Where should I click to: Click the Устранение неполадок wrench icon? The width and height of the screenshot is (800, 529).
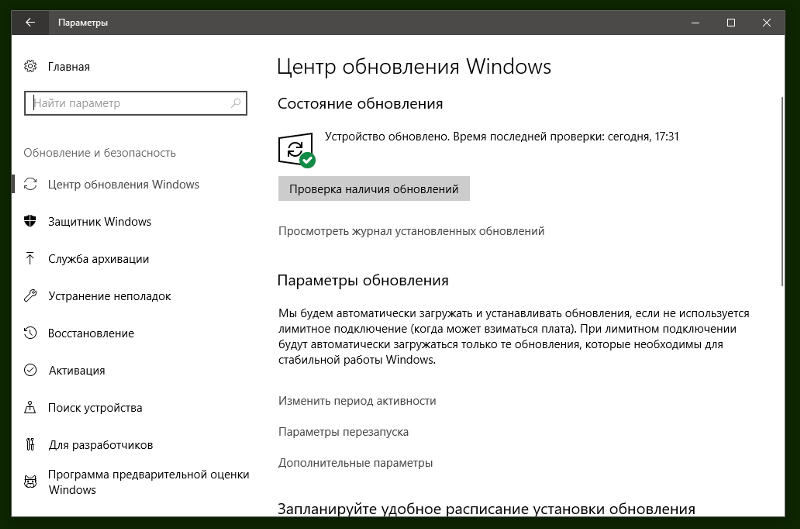30,296
